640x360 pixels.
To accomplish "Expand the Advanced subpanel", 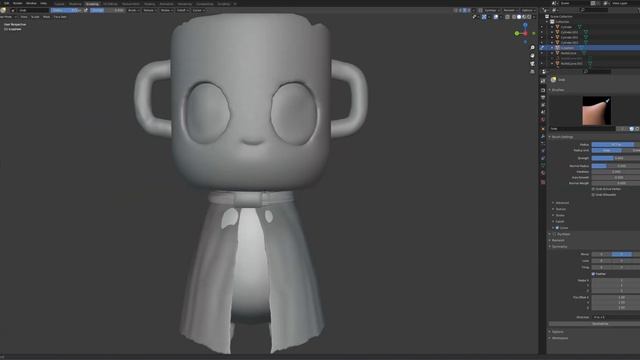I will pyautogui.click(x=562, y=203).
